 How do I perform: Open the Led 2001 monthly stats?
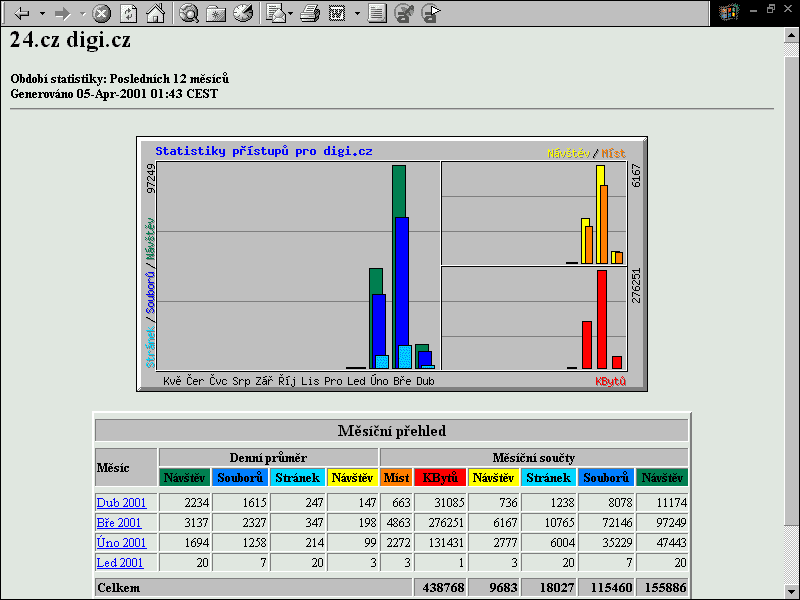[x=120, y=562]
